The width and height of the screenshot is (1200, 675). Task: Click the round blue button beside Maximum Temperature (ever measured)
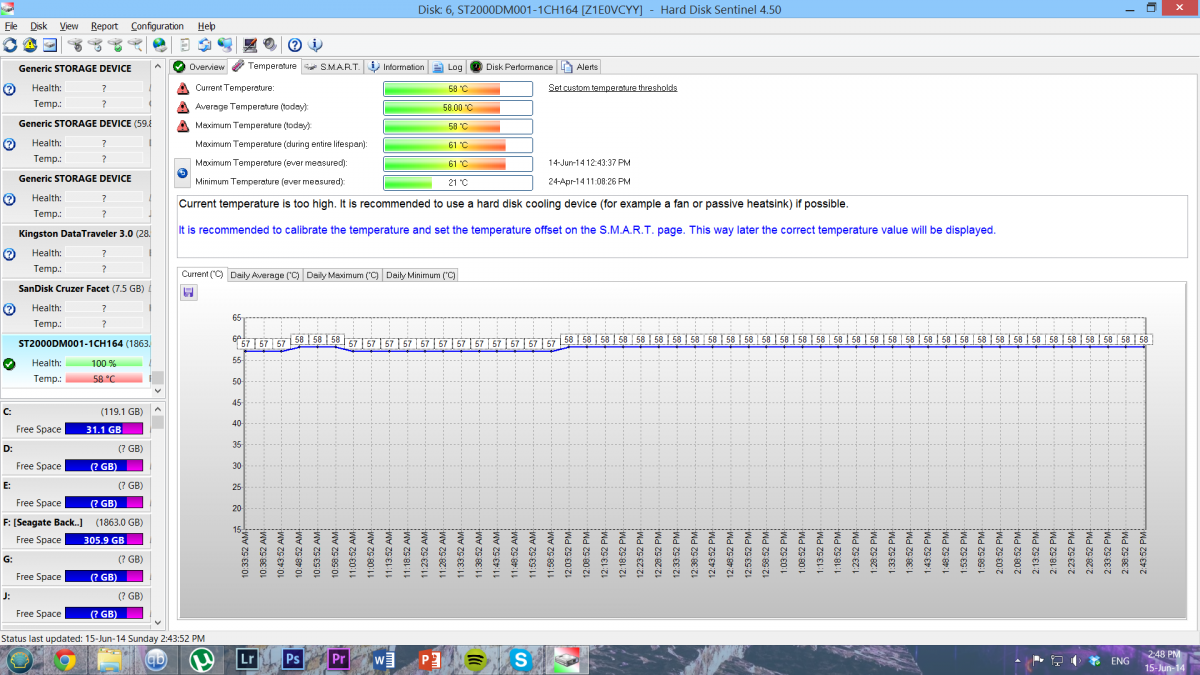click(x=182, y=173)
